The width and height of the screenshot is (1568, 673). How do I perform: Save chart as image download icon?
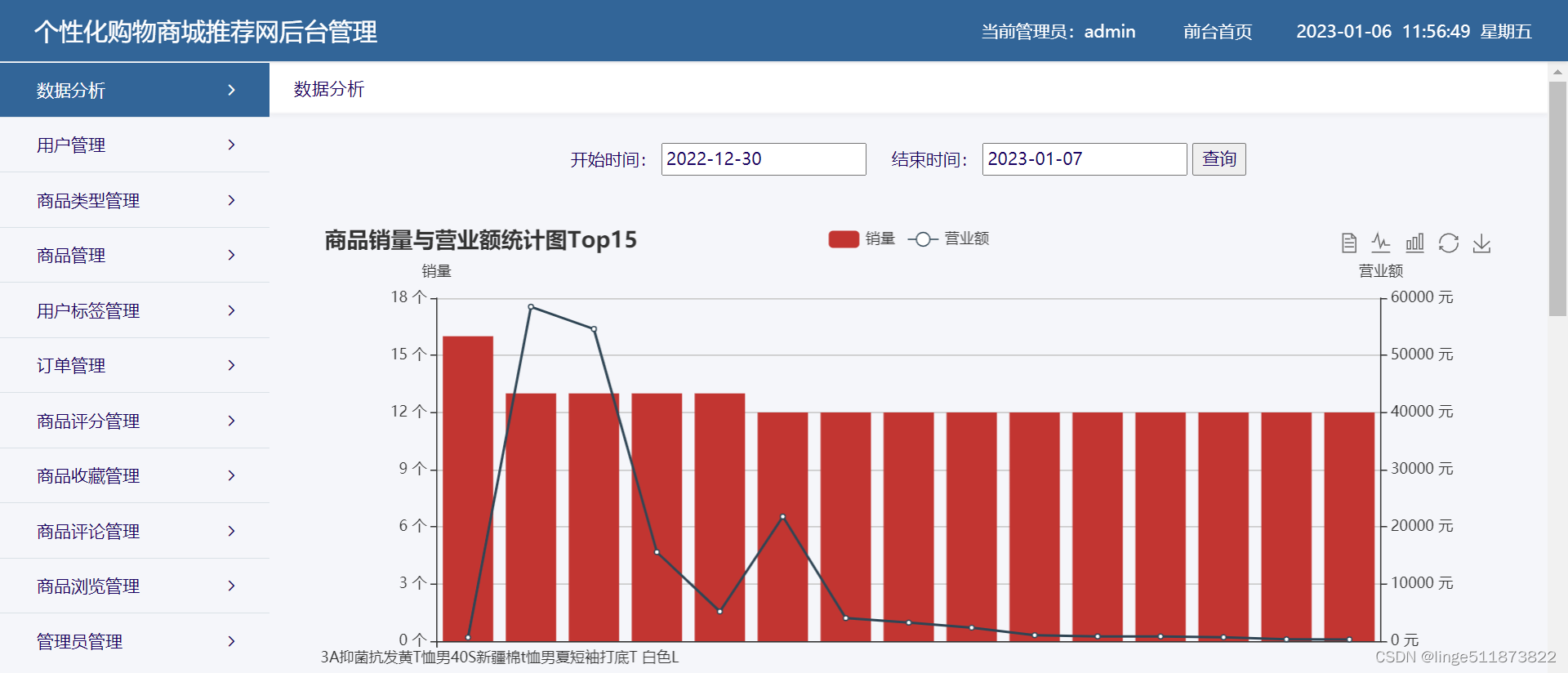(1481, 243)
